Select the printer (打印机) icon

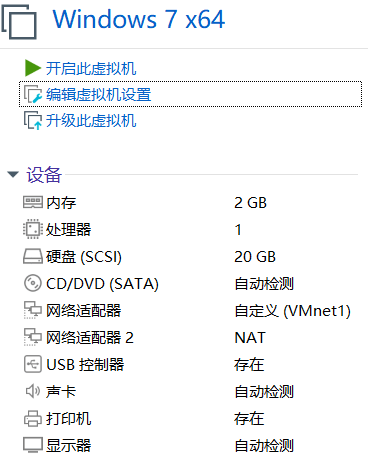[x=33, y=418]
